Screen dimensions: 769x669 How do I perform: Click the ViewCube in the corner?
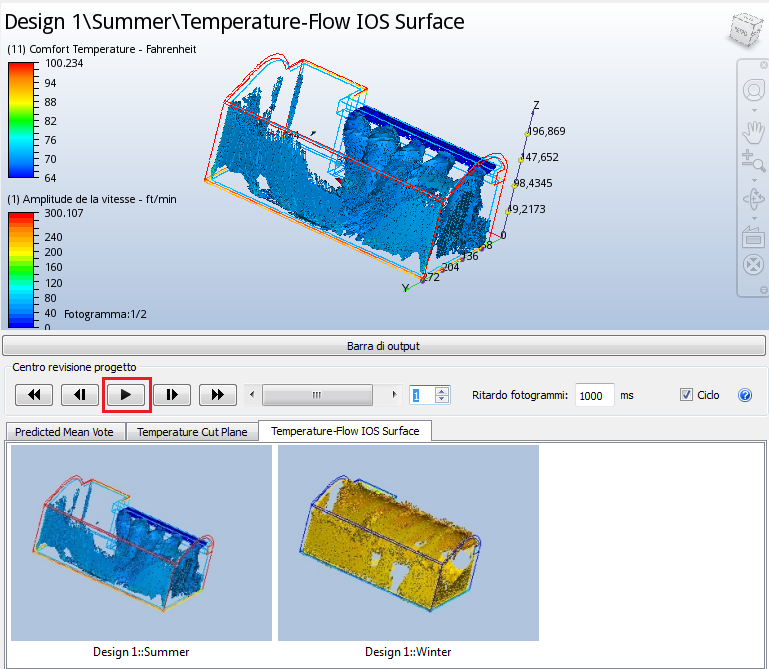(745, 30)
